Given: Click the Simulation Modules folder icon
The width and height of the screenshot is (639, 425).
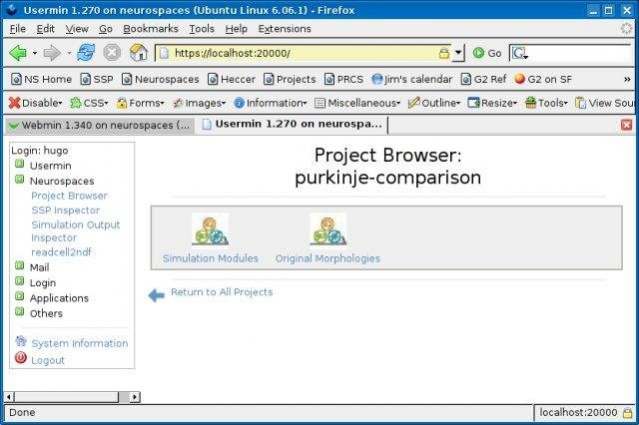Looking at the screenshot, I should coord(210,231).
